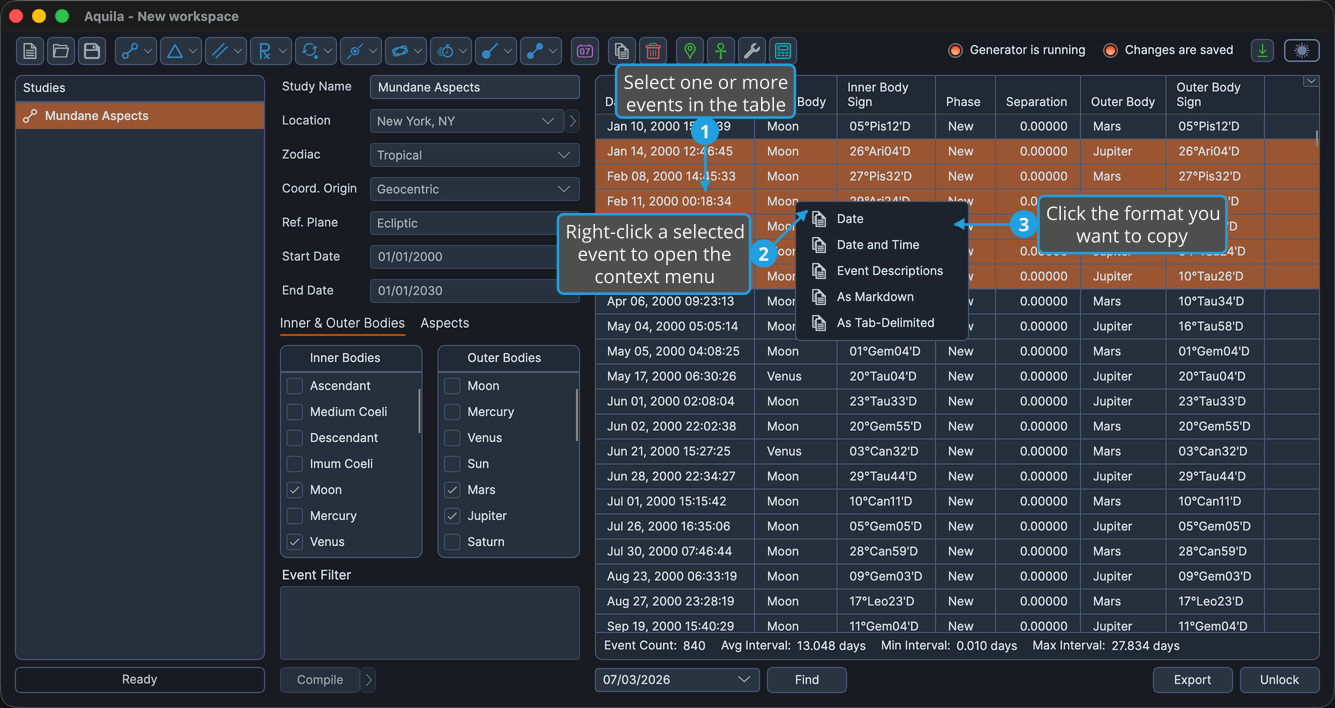Click copy icon beside Event Descriptions entry
The width and height of the screenshot is (1335, 708).
point(819,271)
